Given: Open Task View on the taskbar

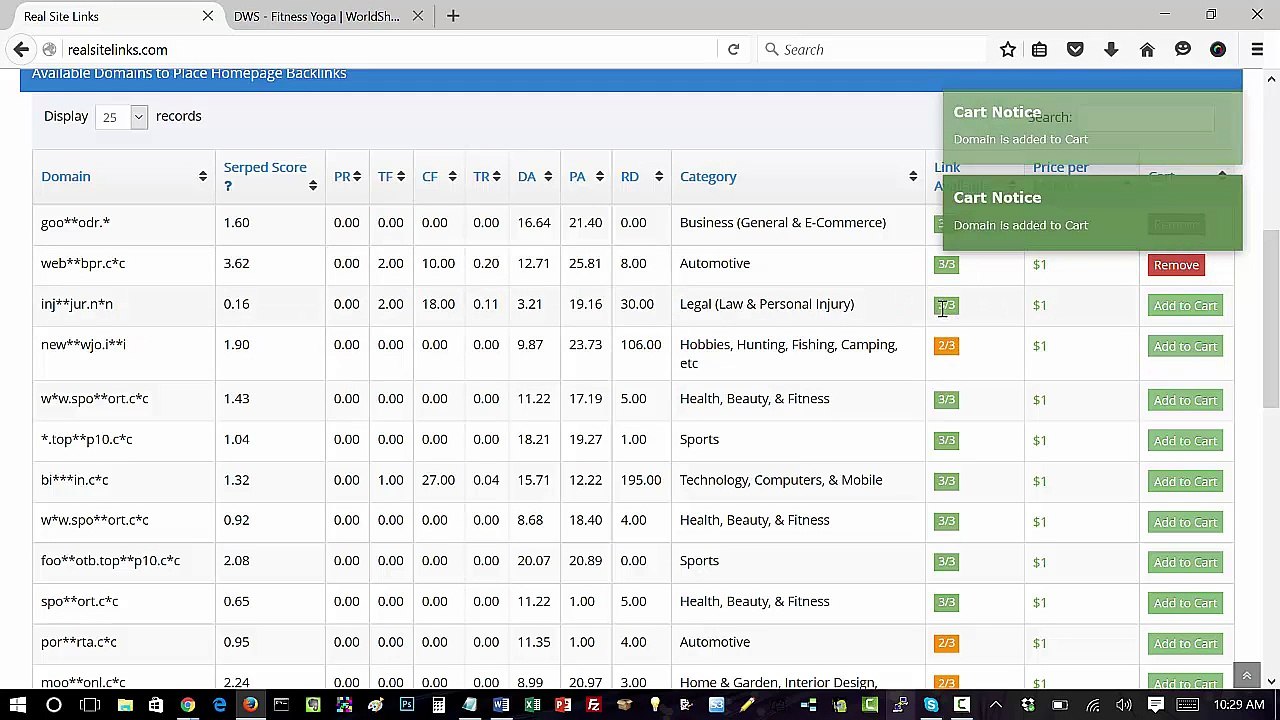Looking at the screenshot, I should click(x=90, y=705).
